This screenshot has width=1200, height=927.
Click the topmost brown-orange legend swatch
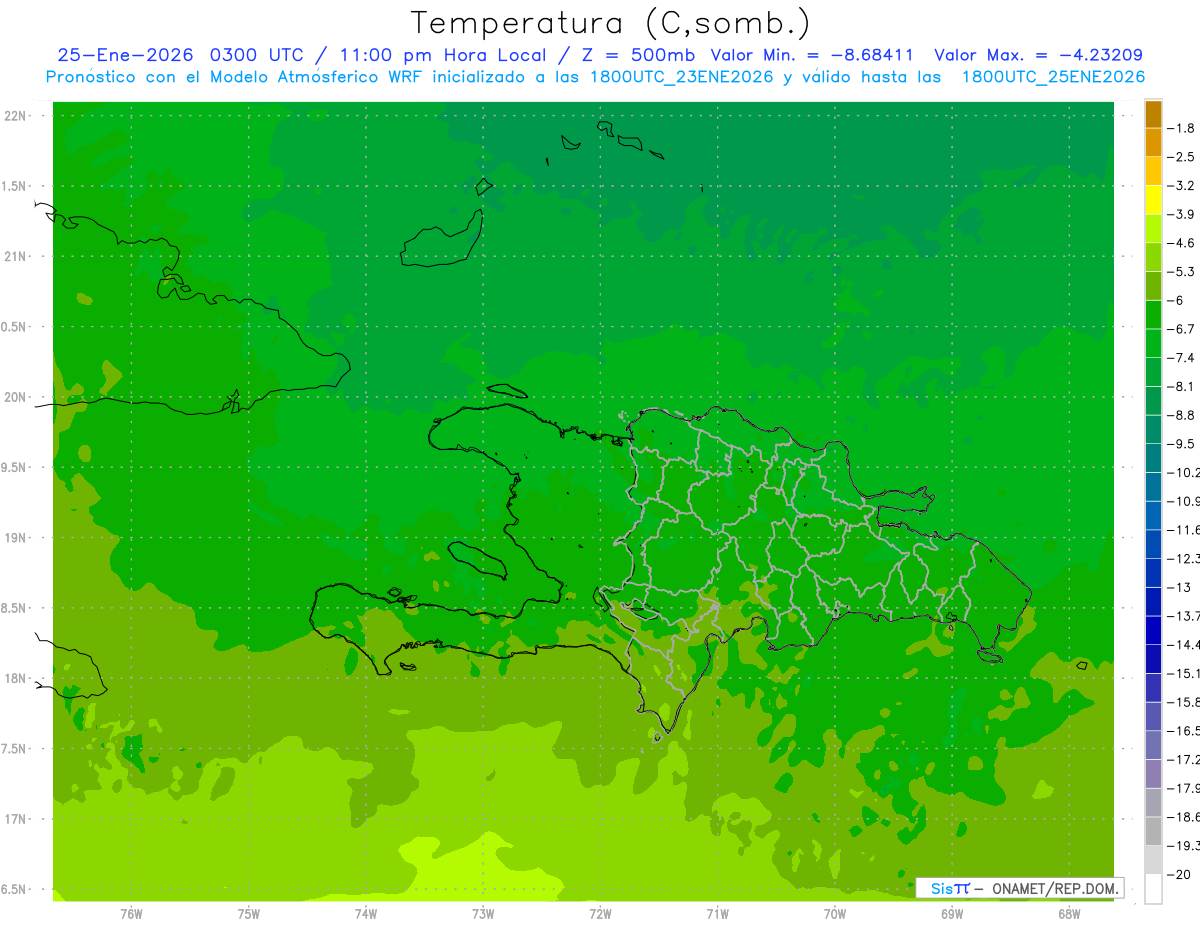(1153, 114)
